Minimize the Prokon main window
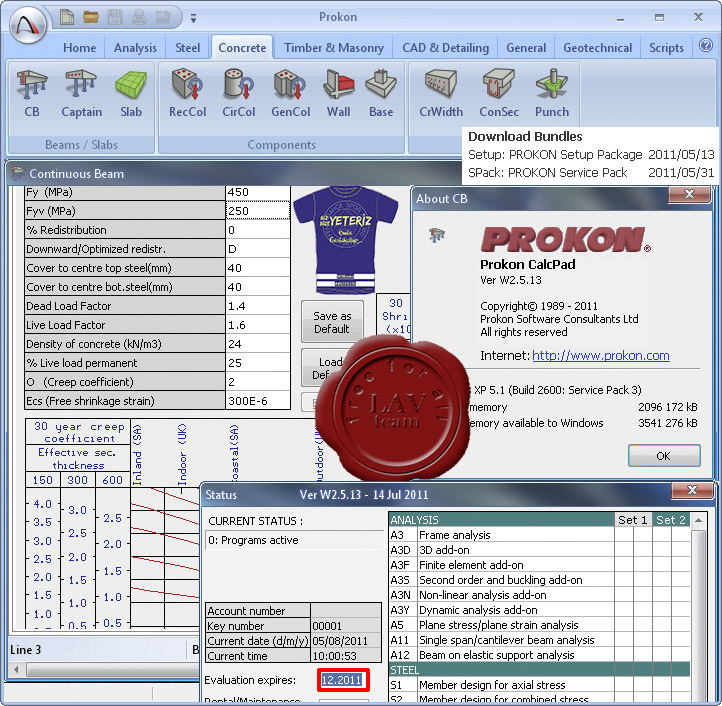 (x=621, y=18)
